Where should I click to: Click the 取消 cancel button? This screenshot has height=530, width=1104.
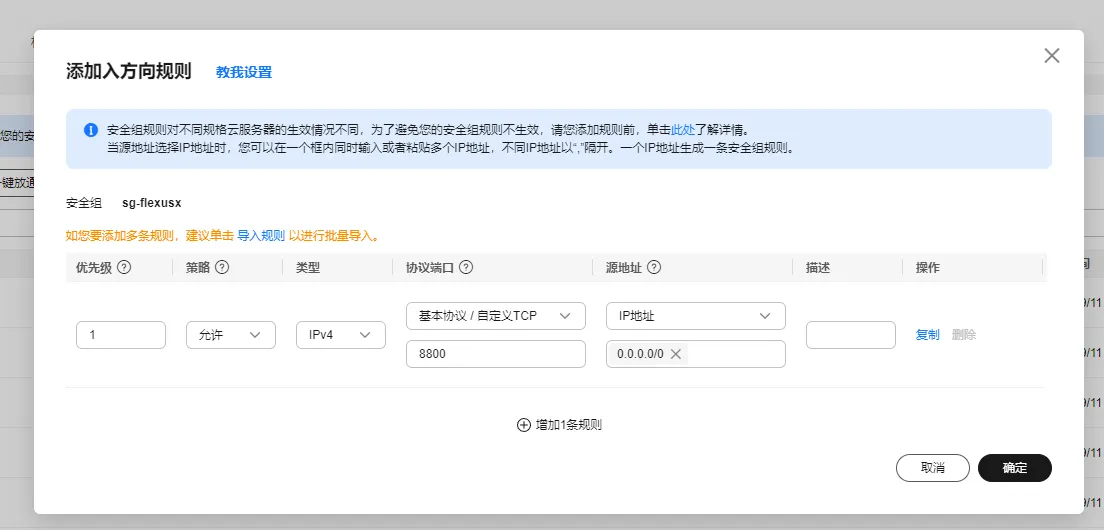click(x=932, y=468)
